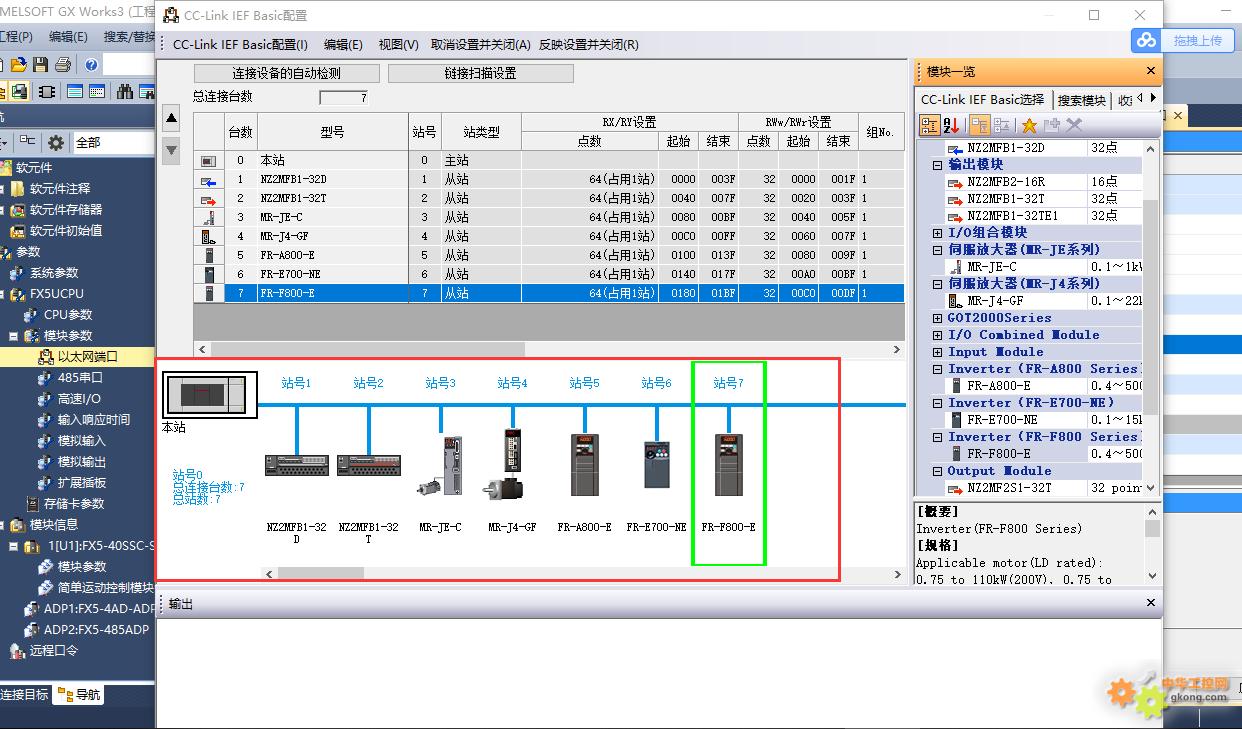Expand the Input Module group
Screen dimensions: 1242x729
(x=937, y=352)
